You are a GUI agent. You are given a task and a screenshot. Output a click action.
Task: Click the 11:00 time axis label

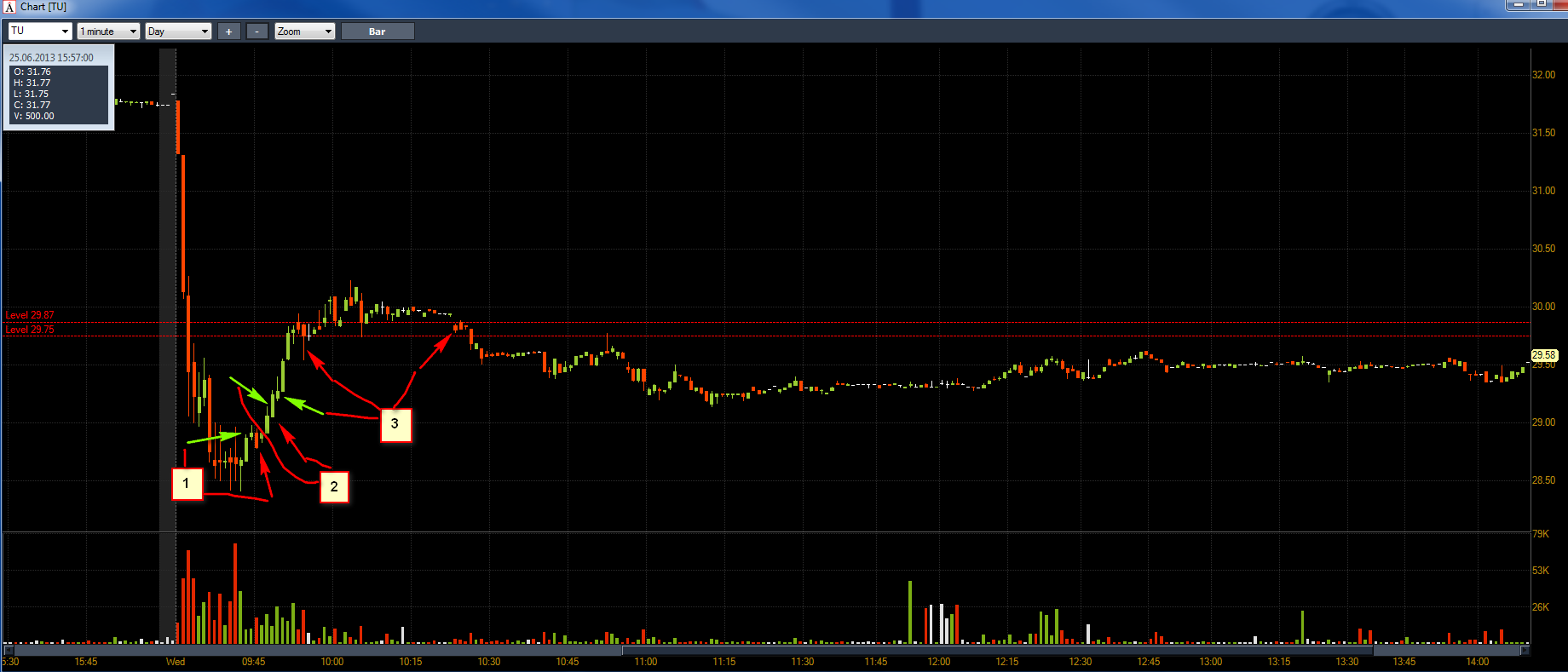click(x=646, y=662)
